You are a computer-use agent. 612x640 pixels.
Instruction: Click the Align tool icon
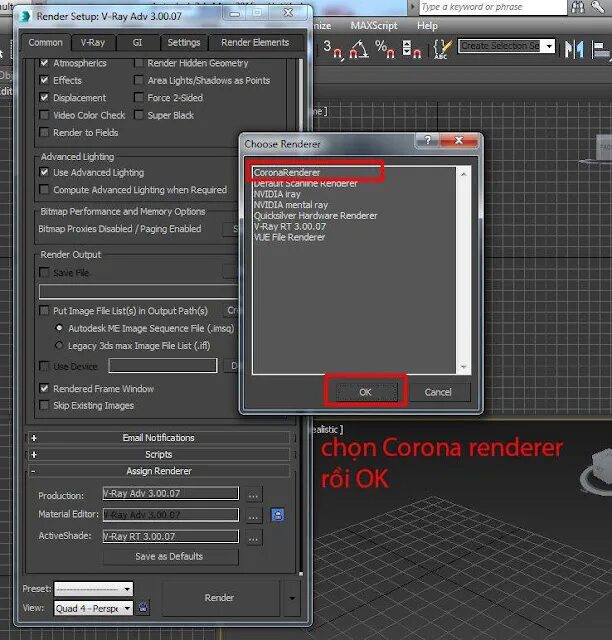[600, 50]
